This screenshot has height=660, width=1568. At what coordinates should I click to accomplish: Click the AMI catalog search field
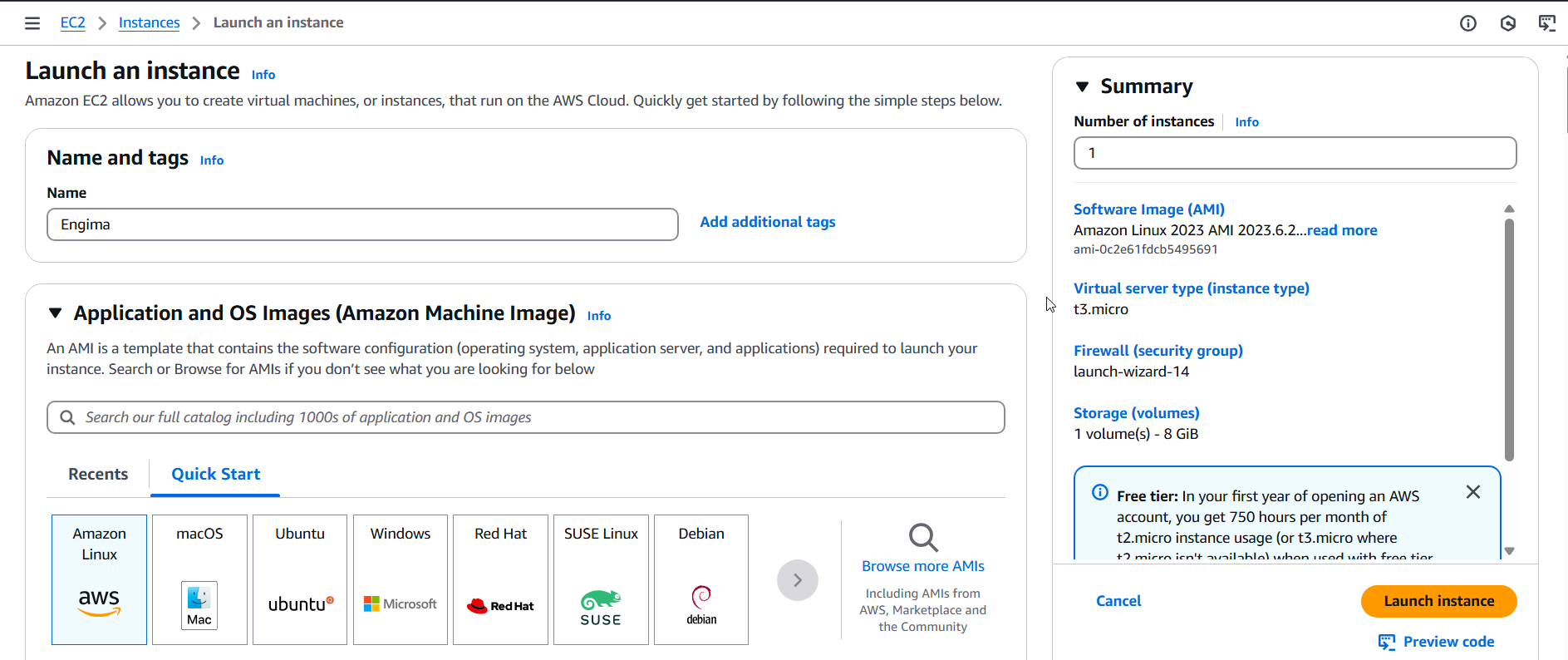point(526,417)
